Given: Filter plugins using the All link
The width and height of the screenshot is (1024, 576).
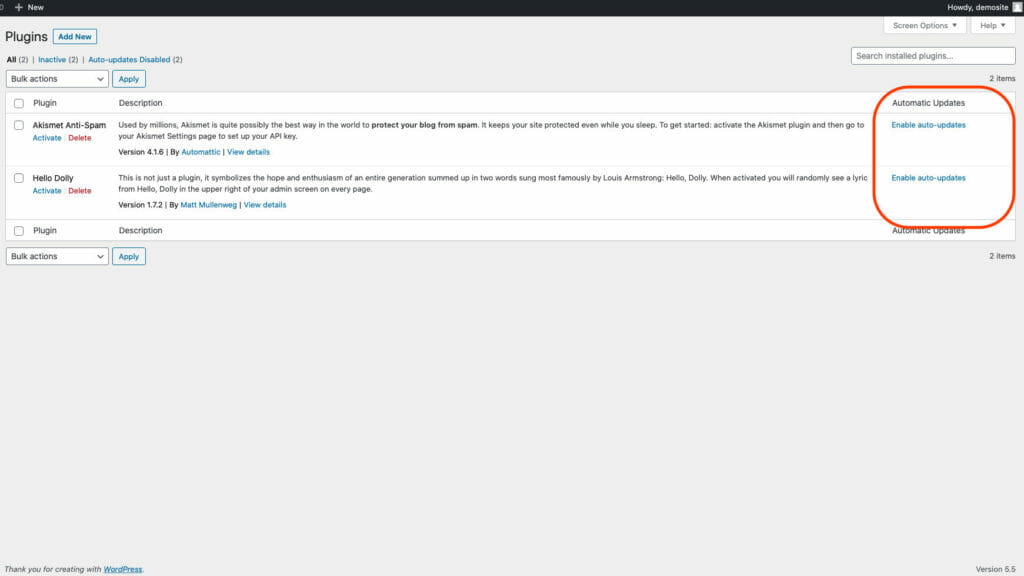Looking at the screenshot, I should point(11,59).
